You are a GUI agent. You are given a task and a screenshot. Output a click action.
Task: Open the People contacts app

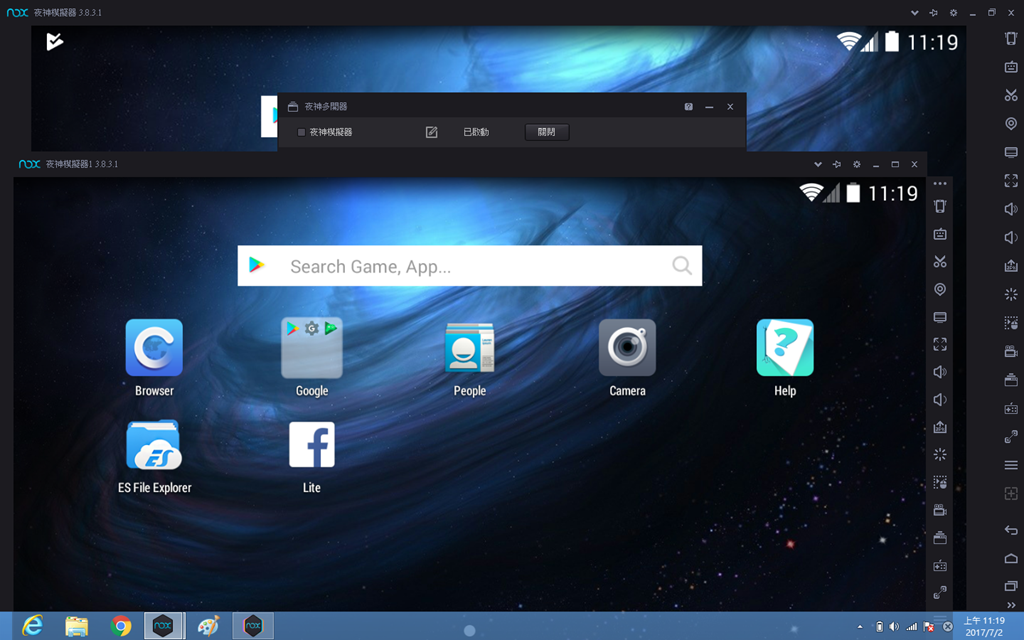(469, 348)
